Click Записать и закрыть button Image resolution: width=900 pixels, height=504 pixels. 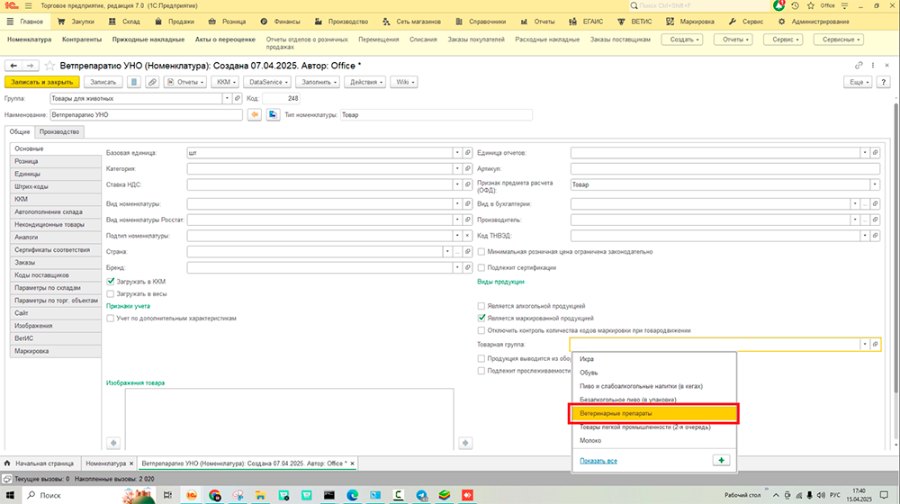42,82
